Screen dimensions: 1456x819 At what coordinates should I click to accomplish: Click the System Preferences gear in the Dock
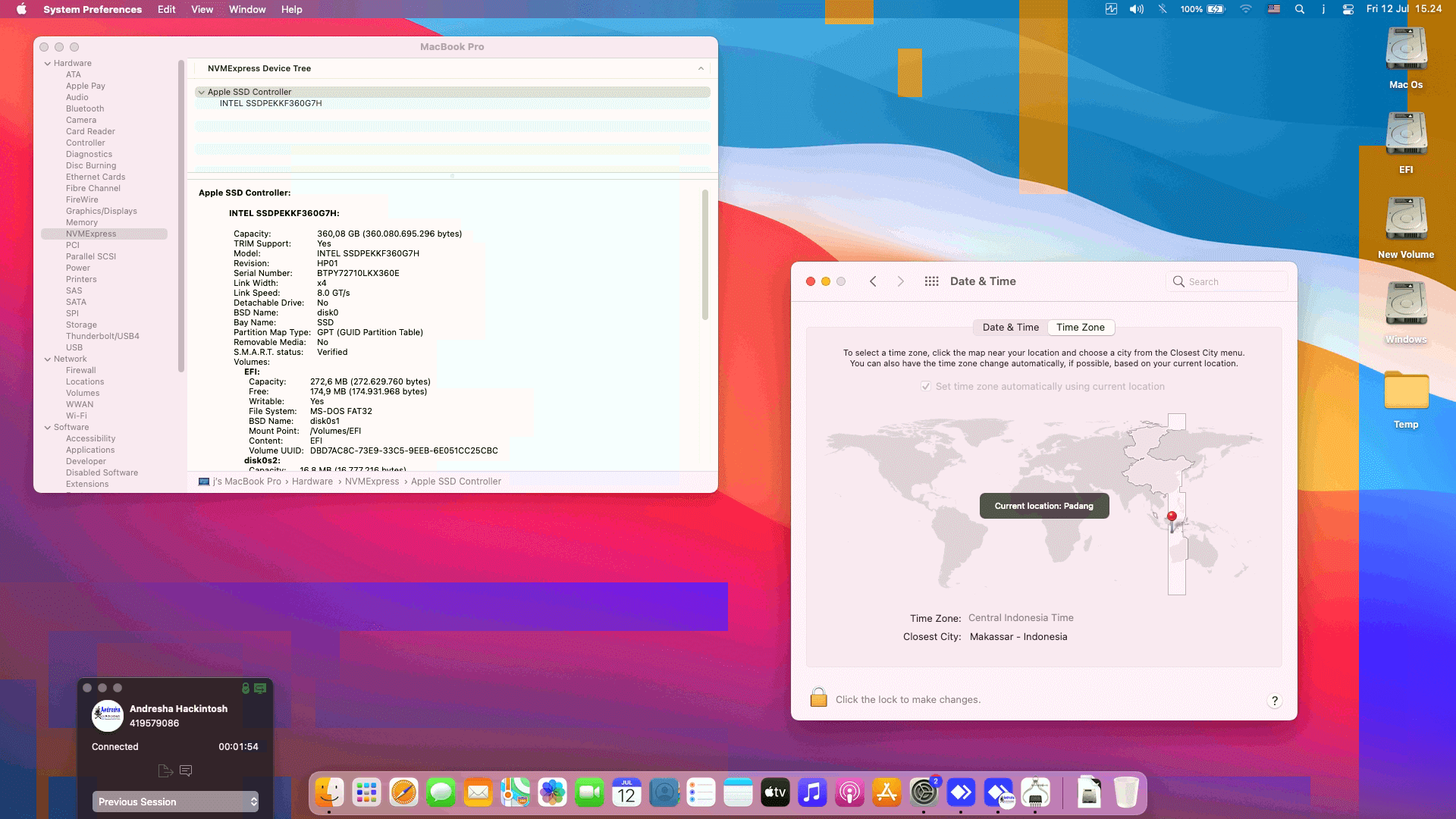click(924, 793)
